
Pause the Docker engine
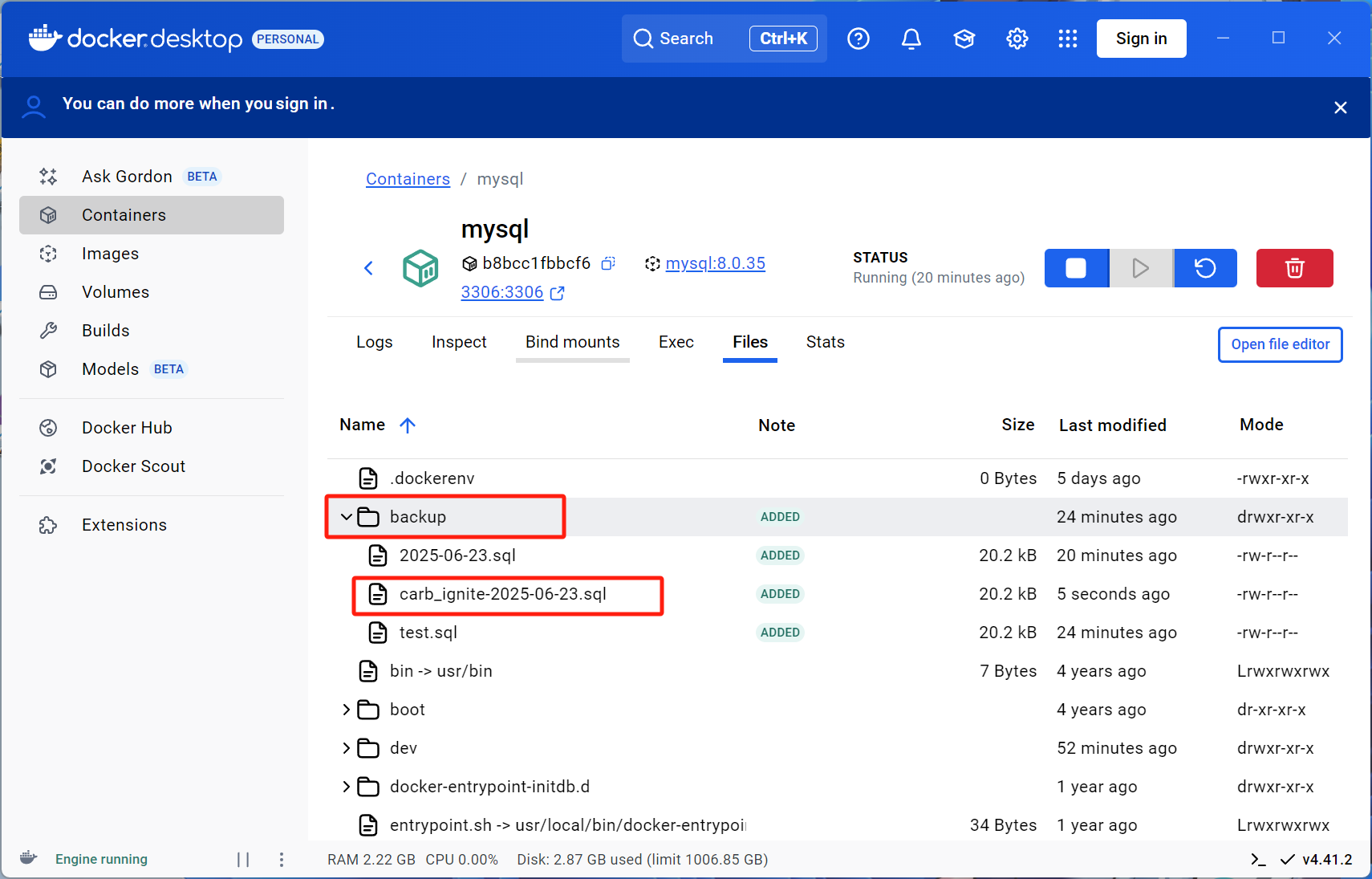coord(243,860)
